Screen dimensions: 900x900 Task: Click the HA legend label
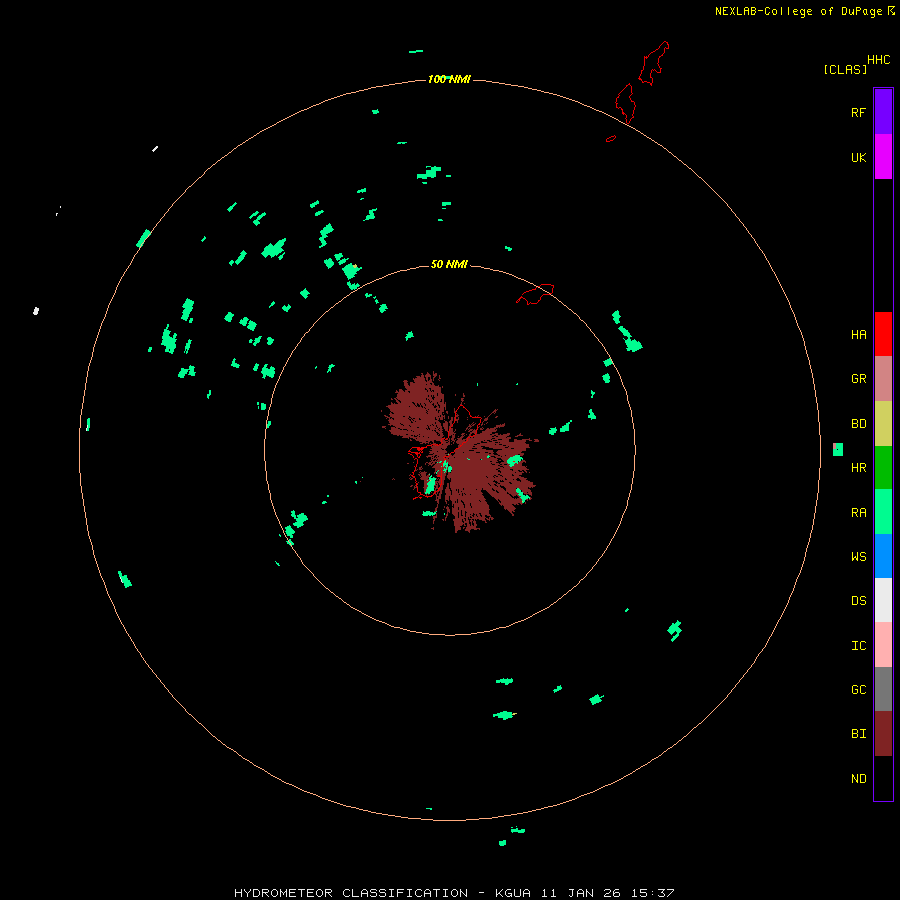(x=858, y=335)
